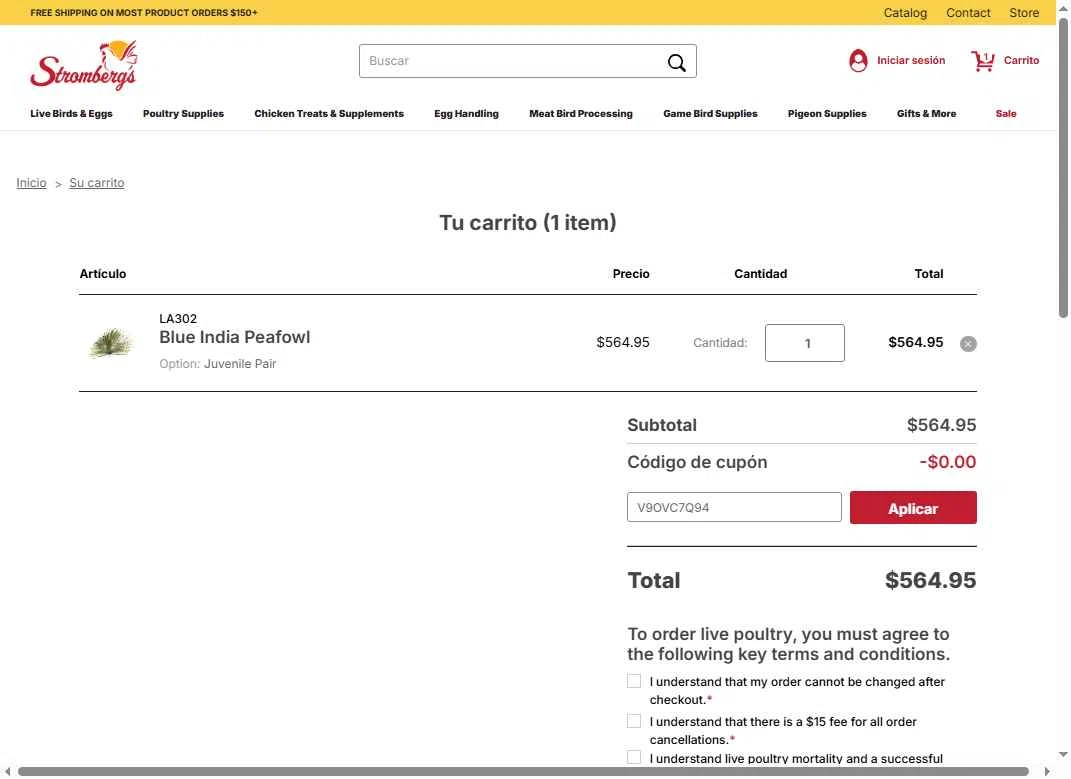Check 'order cannot be changed after checkout'

(634, 681)
